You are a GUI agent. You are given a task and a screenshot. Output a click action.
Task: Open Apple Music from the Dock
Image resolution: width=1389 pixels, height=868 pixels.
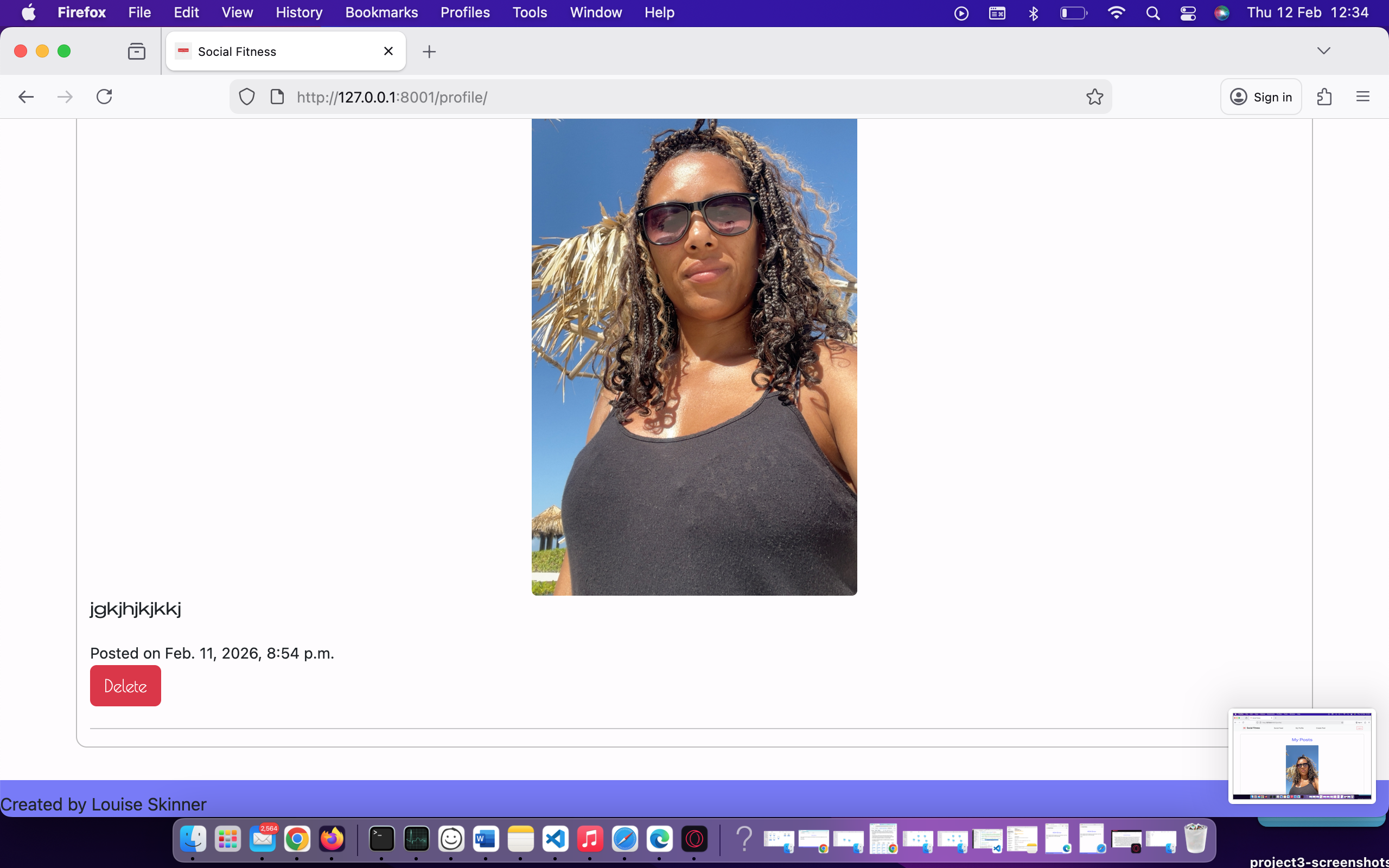(x=591, y=839)
